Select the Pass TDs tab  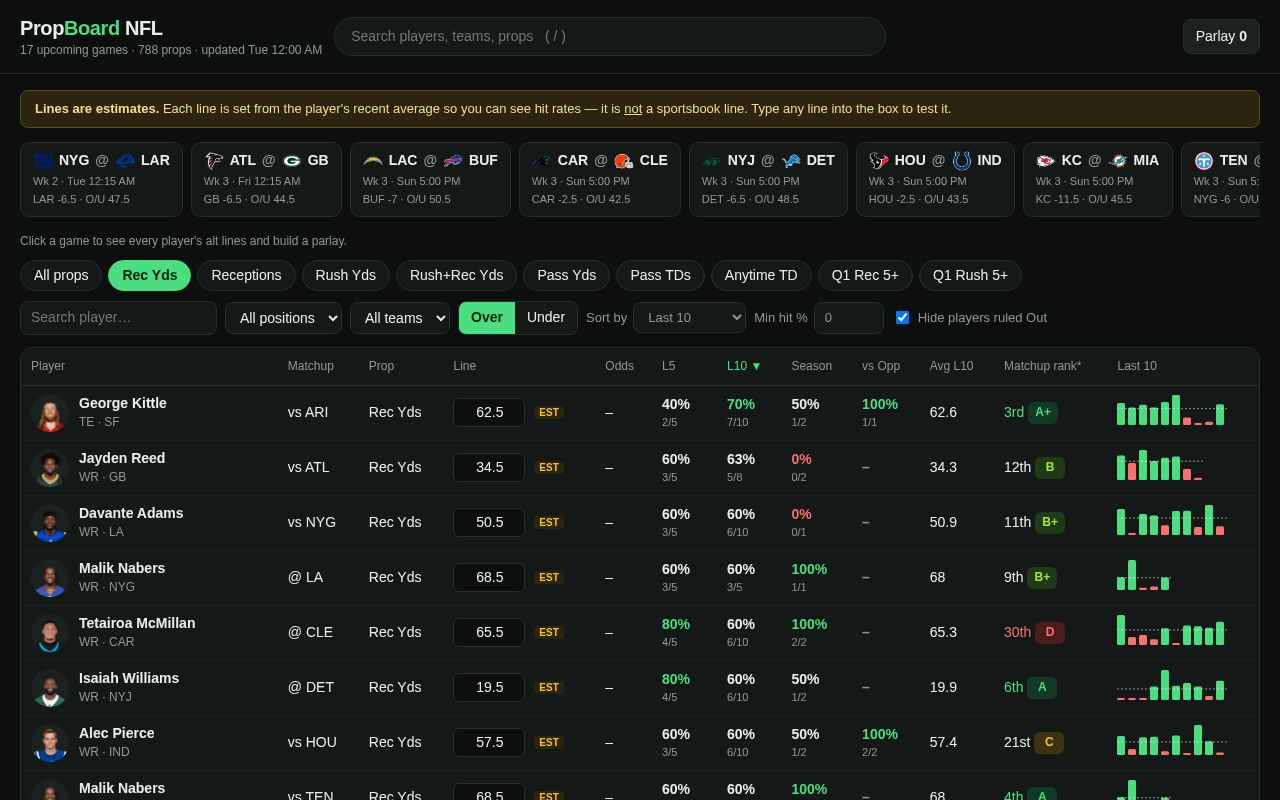click(660, 275)
